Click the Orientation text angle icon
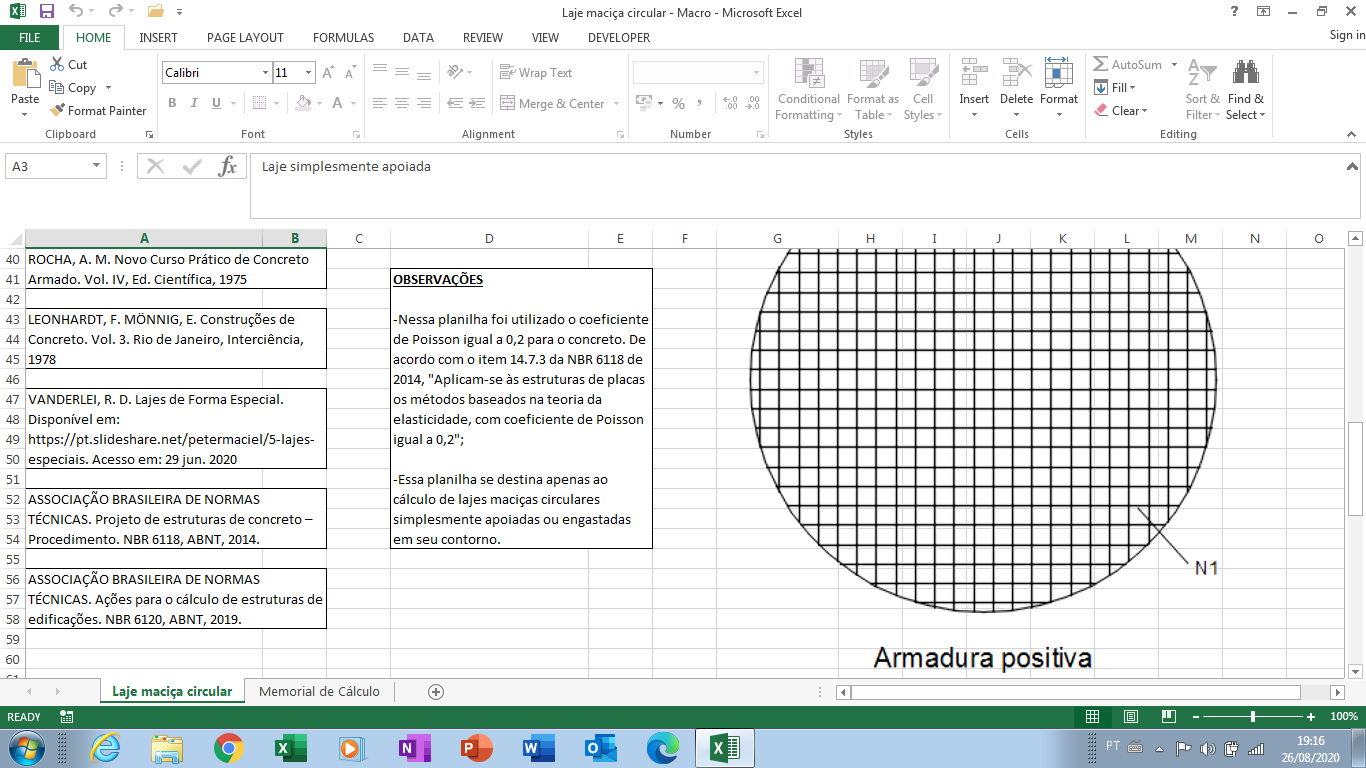Screen dimensions: 1366x768 [456, 73]
